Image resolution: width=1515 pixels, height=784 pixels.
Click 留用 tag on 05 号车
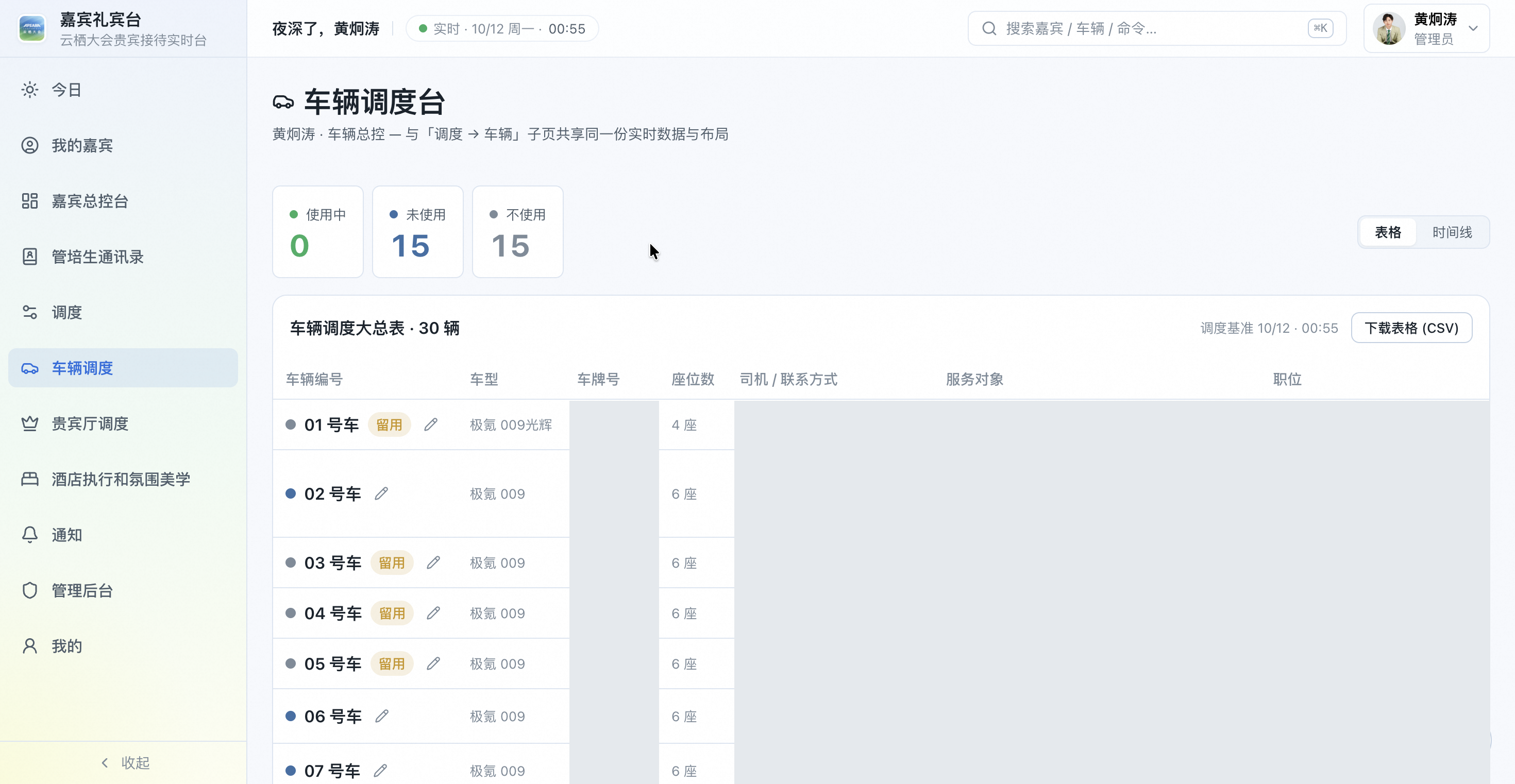tap(392, 664)
